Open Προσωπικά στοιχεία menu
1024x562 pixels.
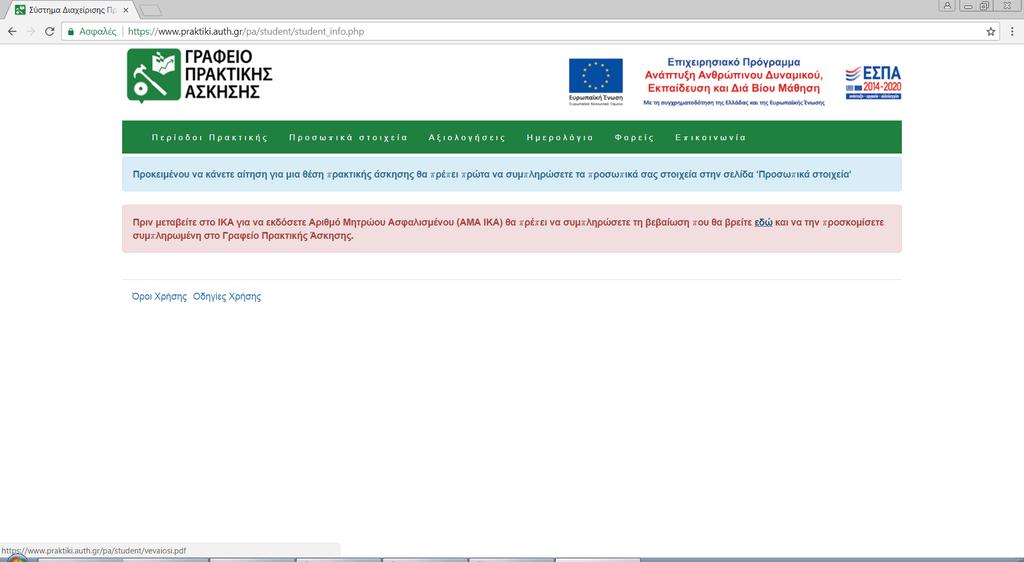tap(348, 138)
